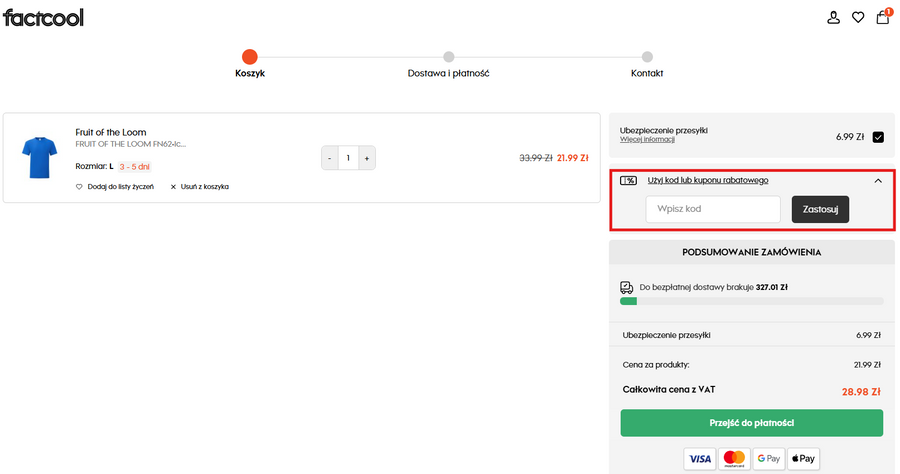Image resolution: width=900 pixels, height=474 pixels.
Task: Click the Zastosuj button
Action: point(820,209)
